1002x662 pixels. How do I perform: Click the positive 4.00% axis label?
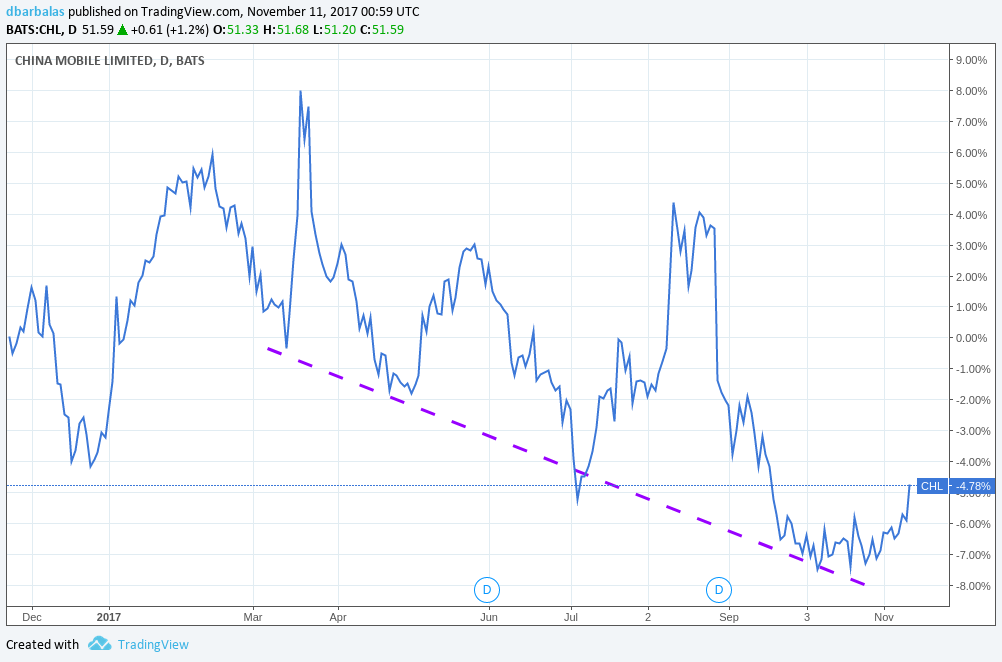(x=971, y=215)
